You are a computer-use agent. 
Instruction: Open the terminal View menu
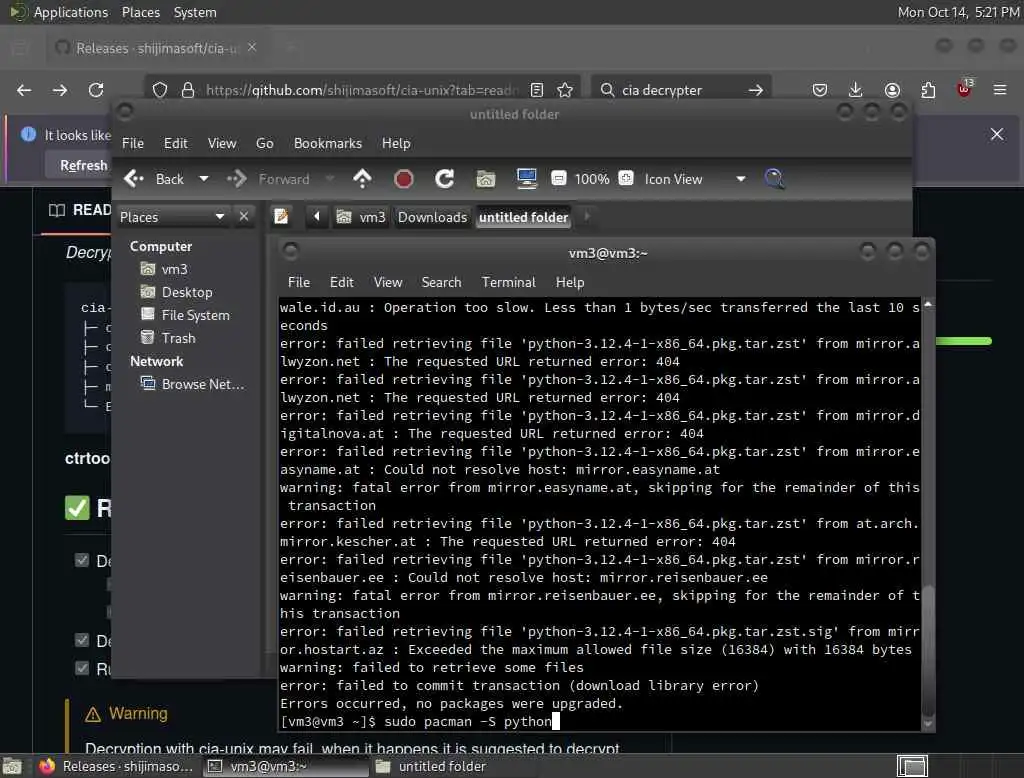tap(388, 282)
